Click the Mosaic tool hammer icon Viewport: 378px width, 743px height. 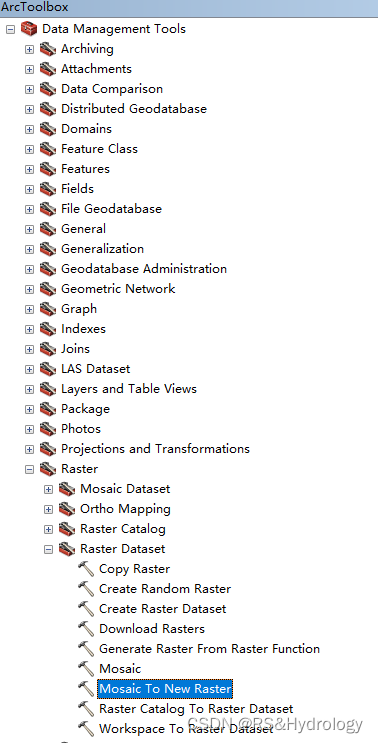(86, 669)
